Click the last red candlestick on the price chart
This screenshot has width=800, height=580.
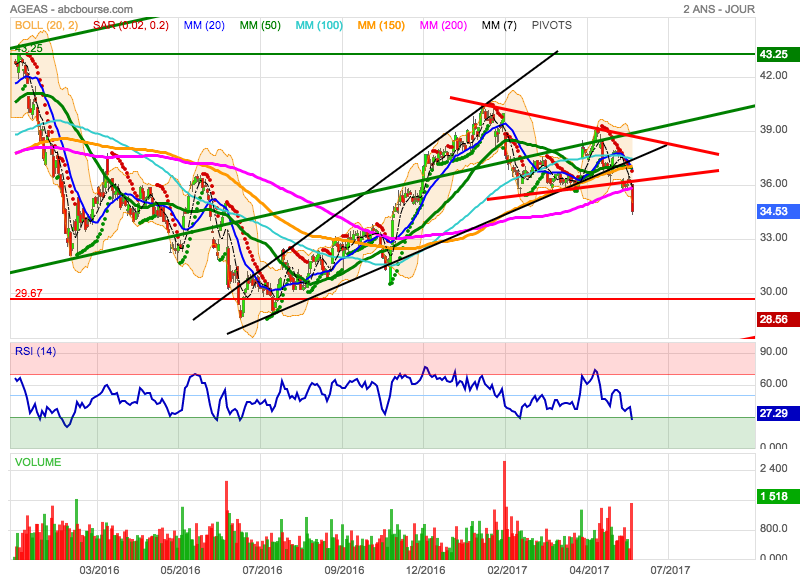coord(633,200)
